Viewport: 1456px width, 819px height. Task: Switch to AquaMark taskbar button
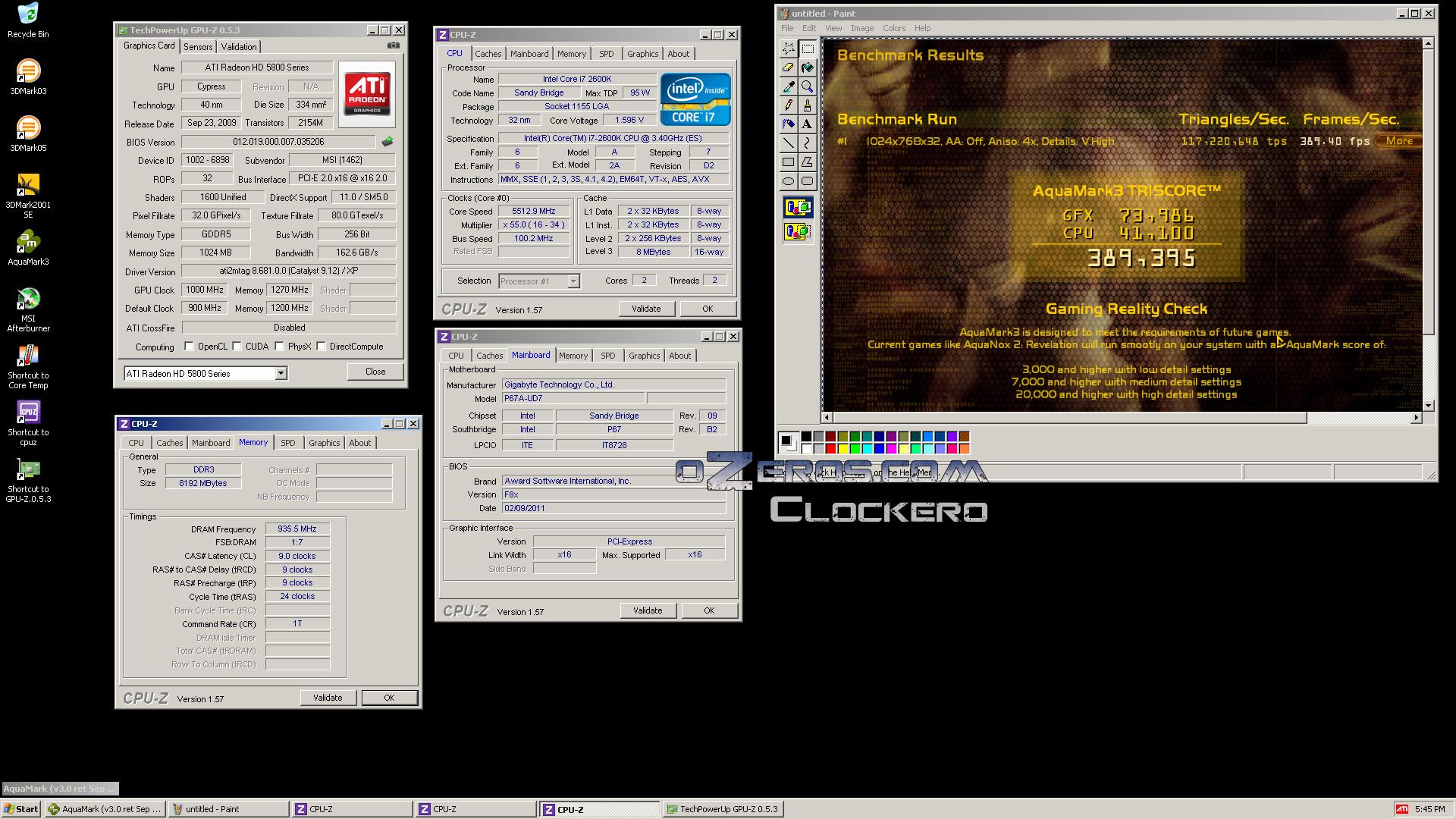click(105, 809)
